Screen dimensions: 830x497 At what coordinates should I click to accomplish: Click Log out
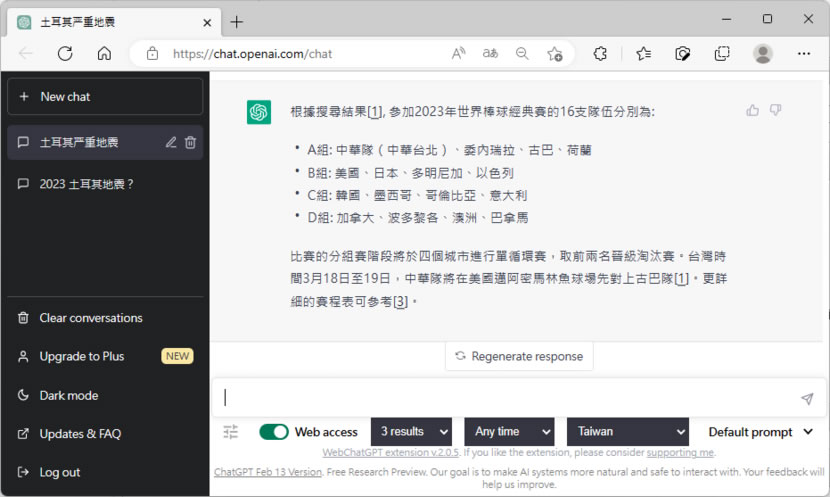(x=105, y=472)
